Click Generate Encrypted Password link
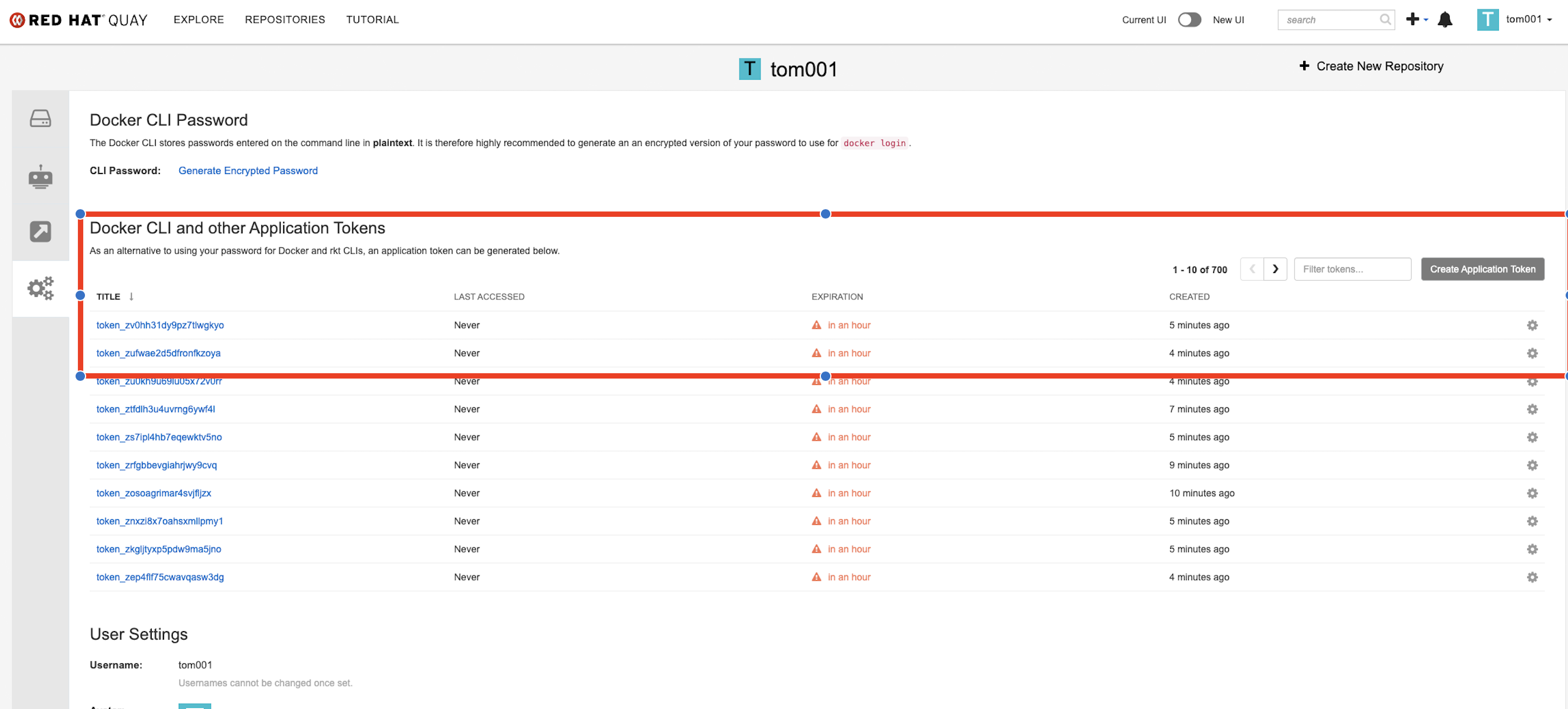 [x=248, y=171]
